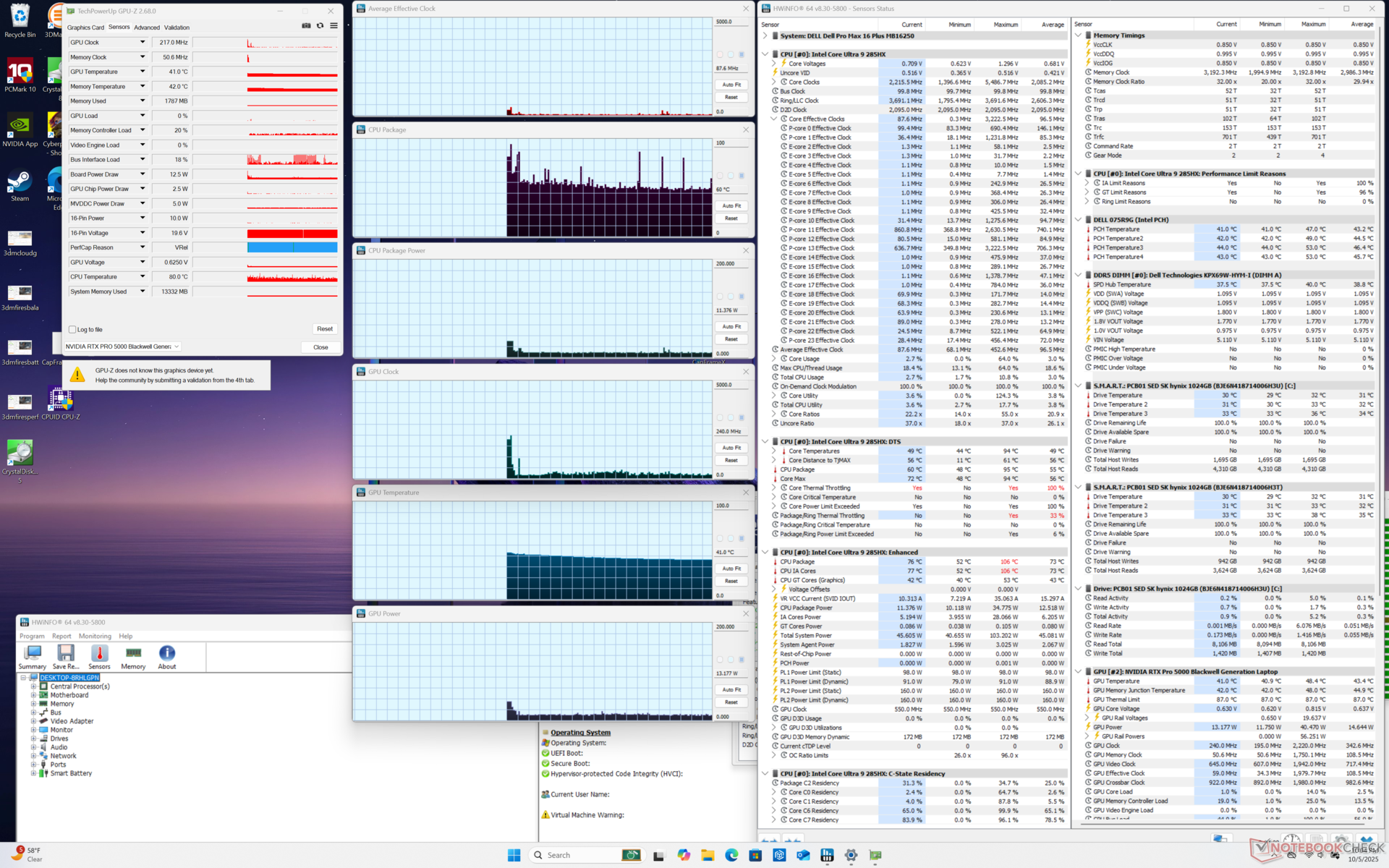Expand the Video Adapter tree node

click(x=33, y=721)
